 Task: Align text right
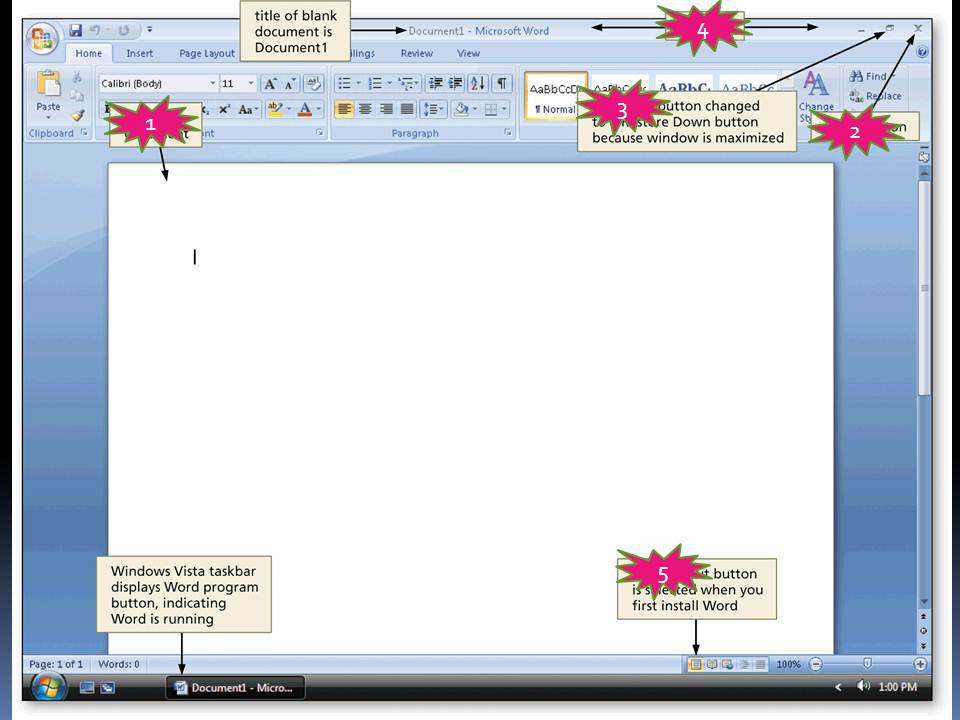pos(386,110)
